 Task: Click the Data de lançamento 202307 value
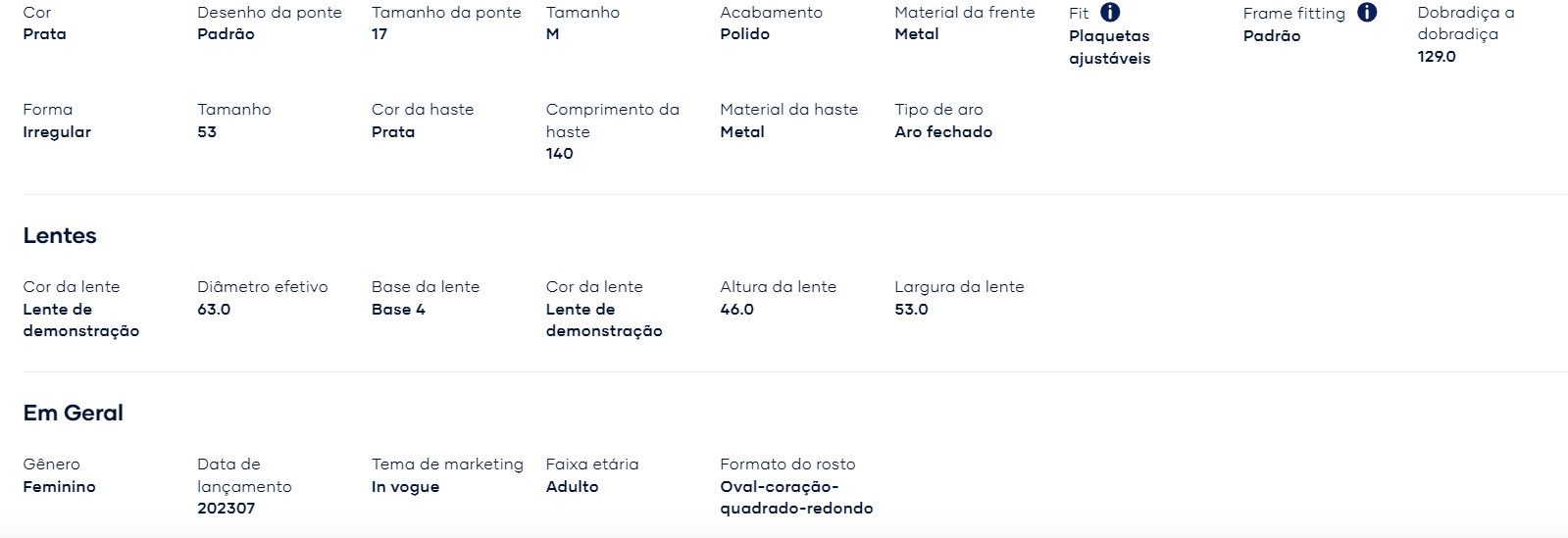227,509
